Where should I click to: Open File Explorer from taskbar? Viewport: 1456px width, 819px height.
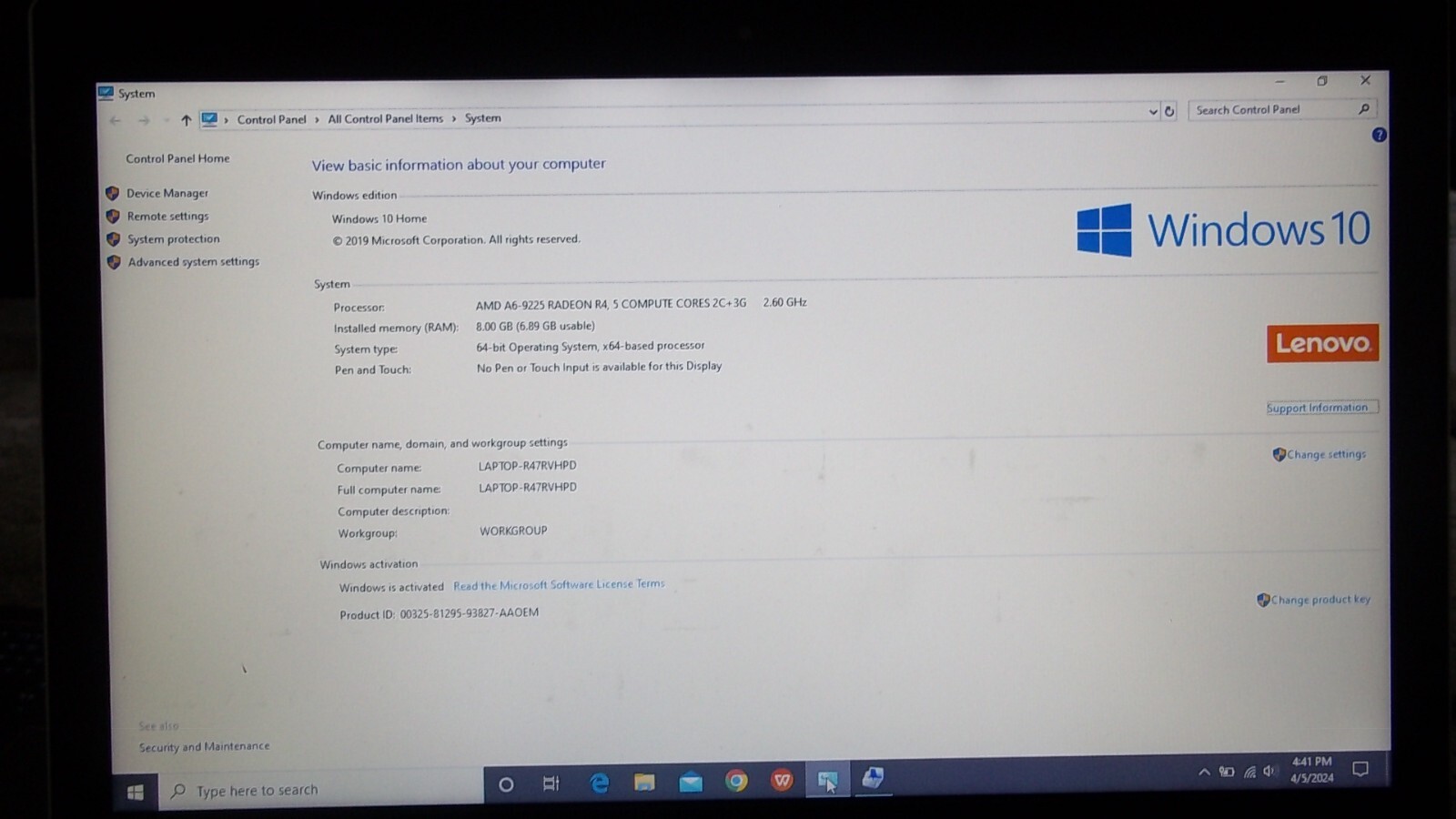(644, 783)
